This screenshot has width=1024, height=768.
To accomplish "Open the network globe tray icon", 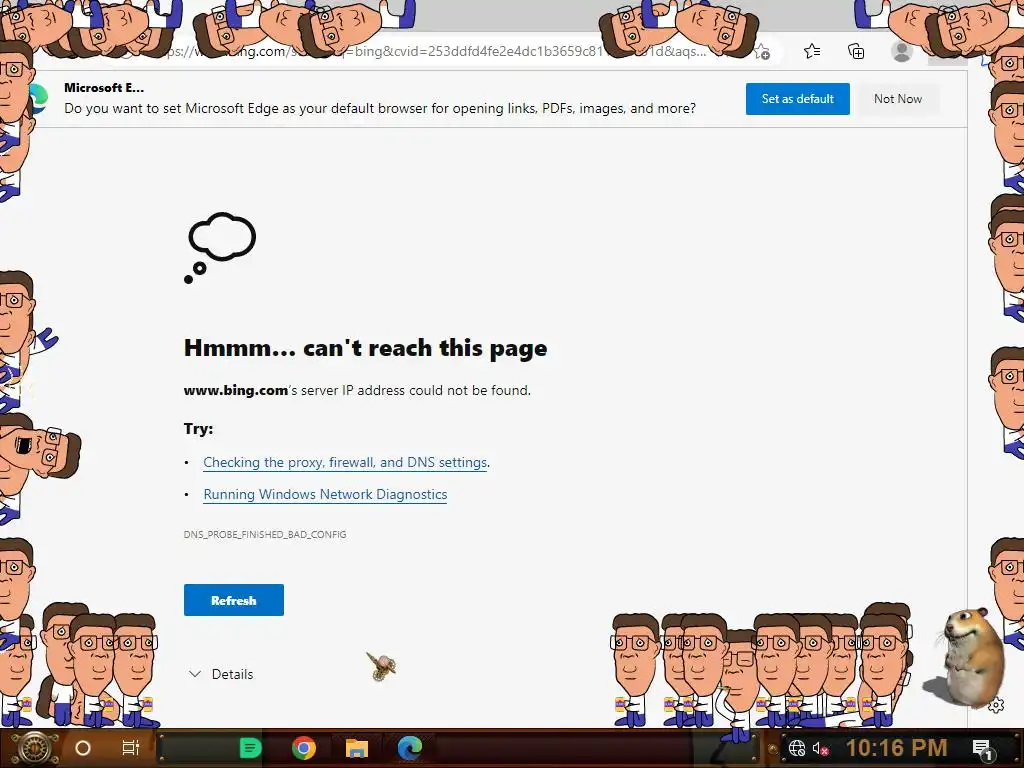I will click(x=797, y=748).
